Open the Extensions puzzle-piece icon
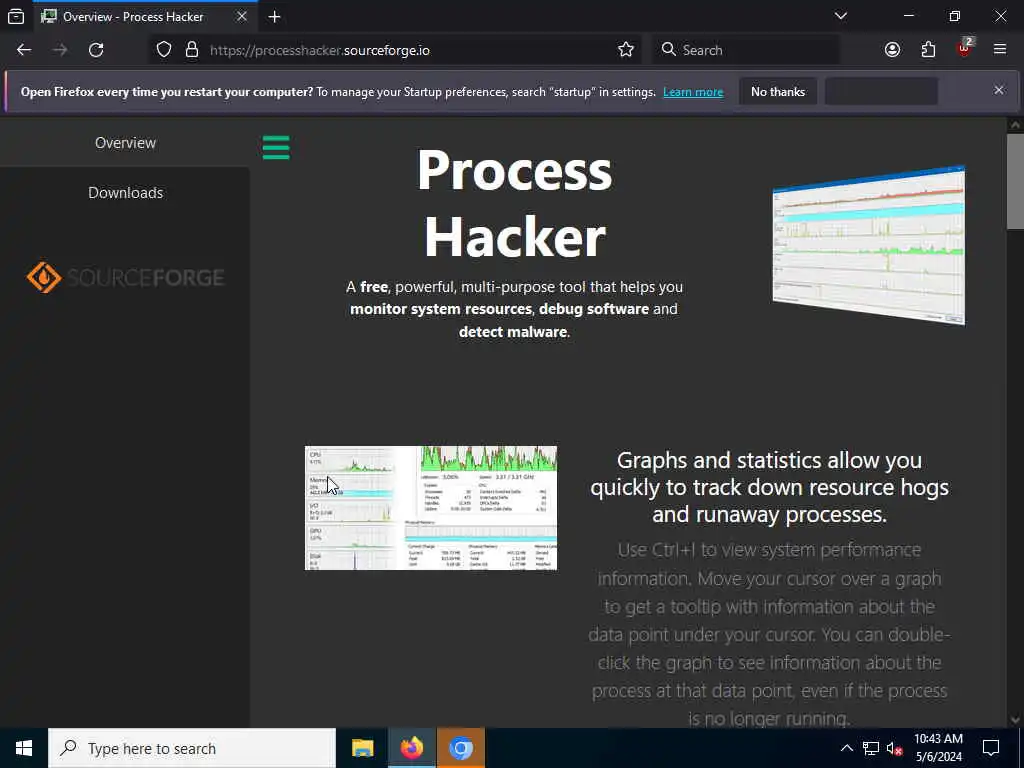Image resolution: width=1024 pixels, height=768 pixels. click(928, 50)
